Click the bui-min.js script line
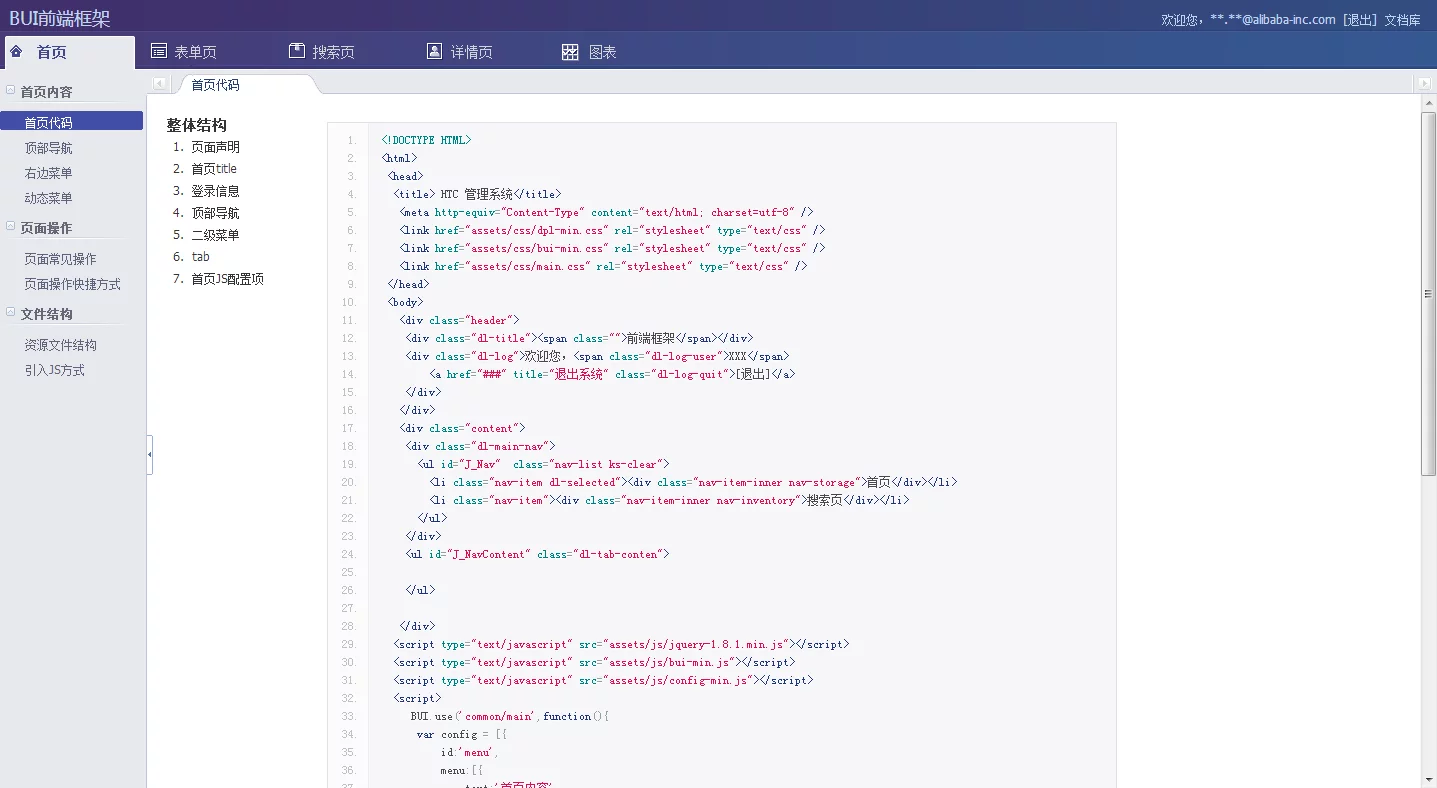The image size is (1437, 788). (x=594, y=662)
